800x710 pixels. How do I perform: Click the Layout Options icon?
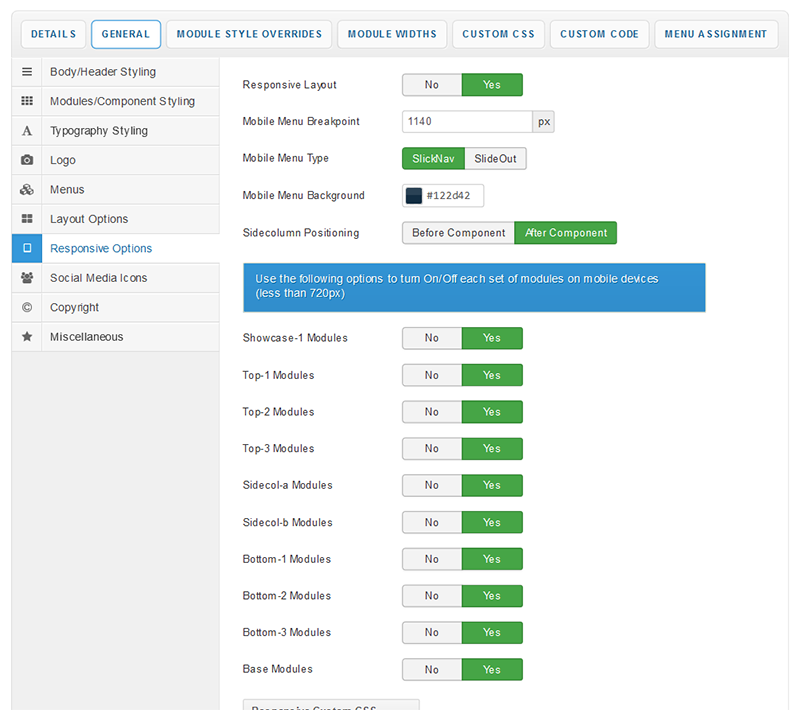[x=27, y=219]
